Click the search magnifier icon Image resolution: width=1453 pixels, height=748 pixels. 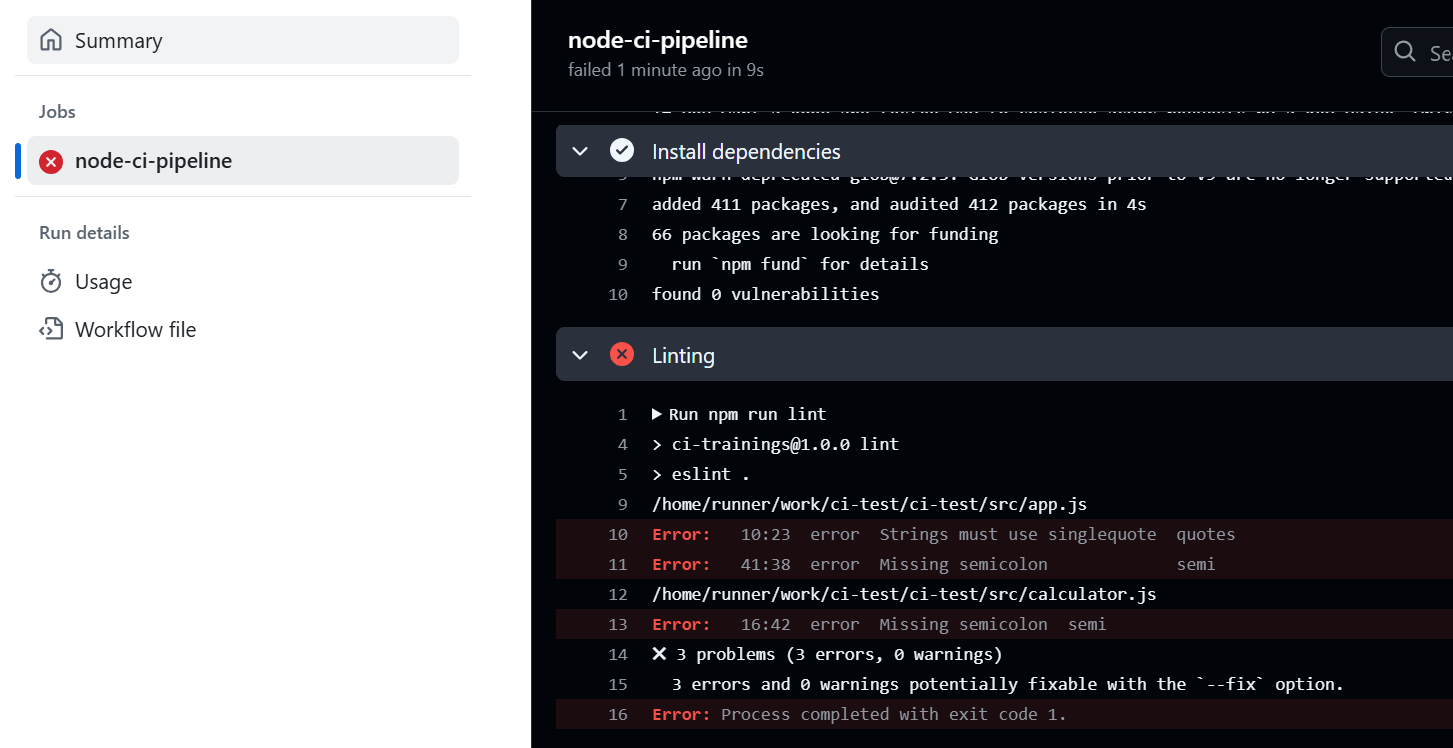click(x=1405, y=52)
